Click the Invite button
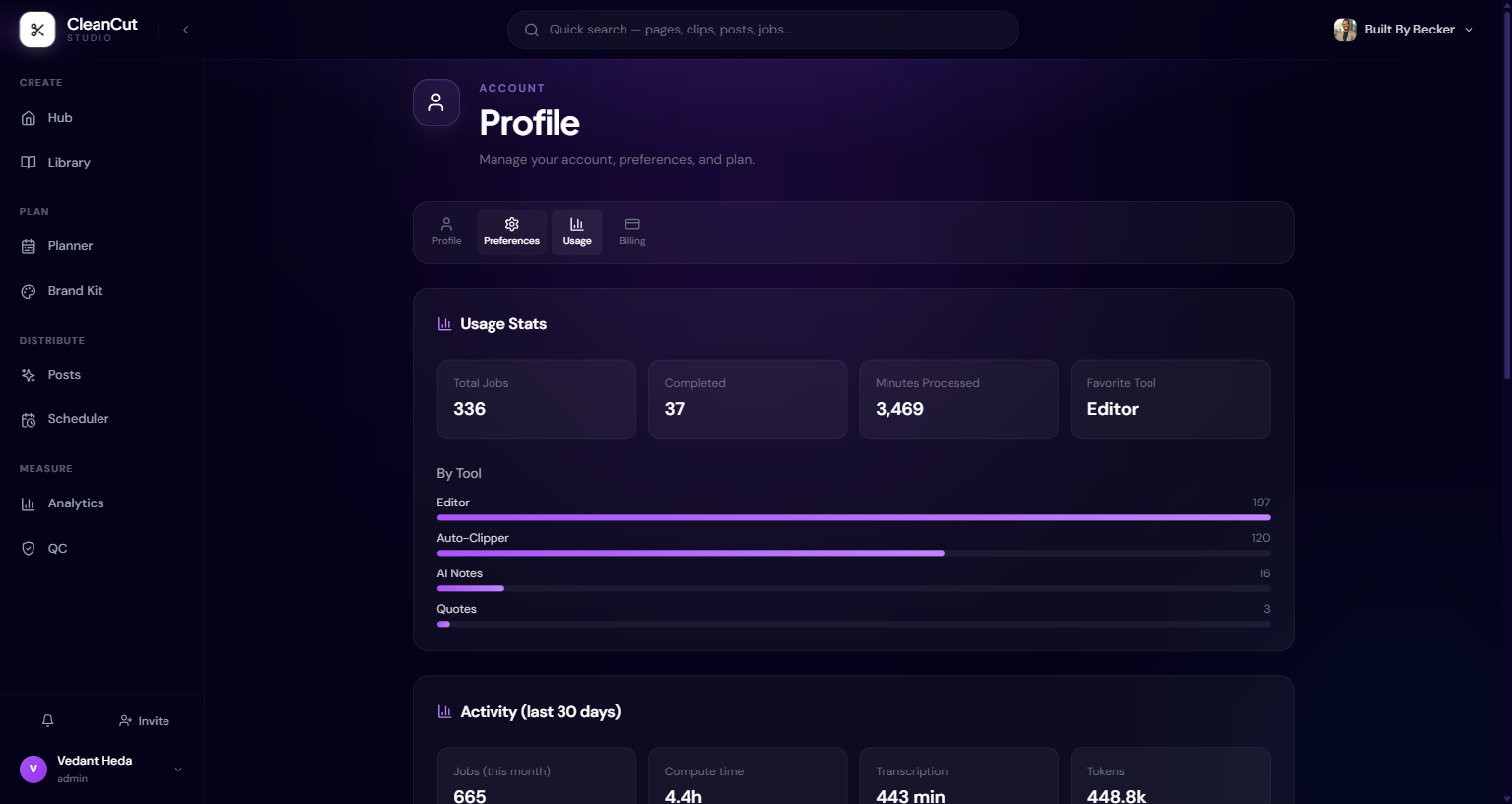1512x804 pixels. [x=144, y=721]
